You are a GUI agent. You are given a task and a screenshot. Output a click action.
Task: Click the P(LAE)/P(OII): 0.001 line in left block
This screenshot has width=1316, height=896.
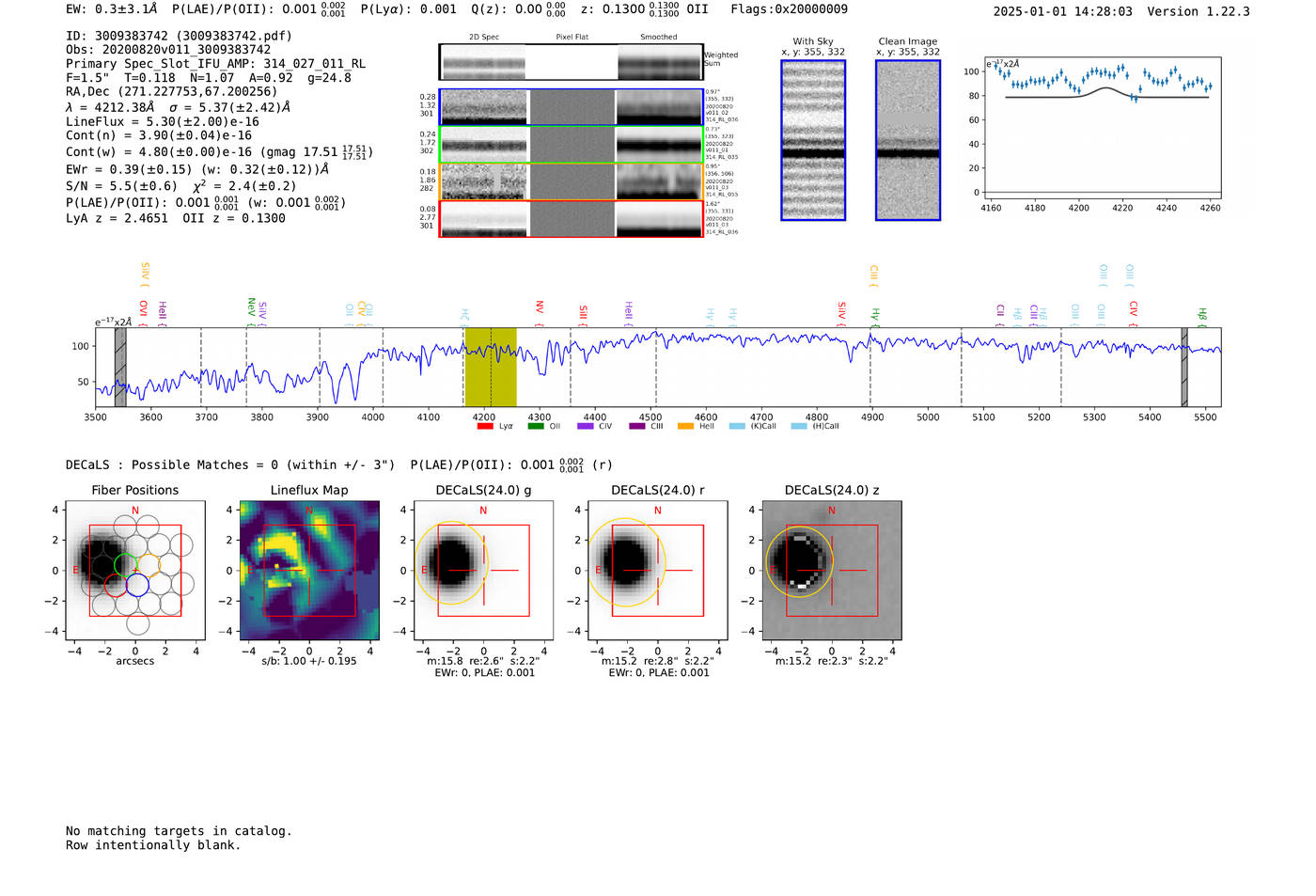[206, 202]
